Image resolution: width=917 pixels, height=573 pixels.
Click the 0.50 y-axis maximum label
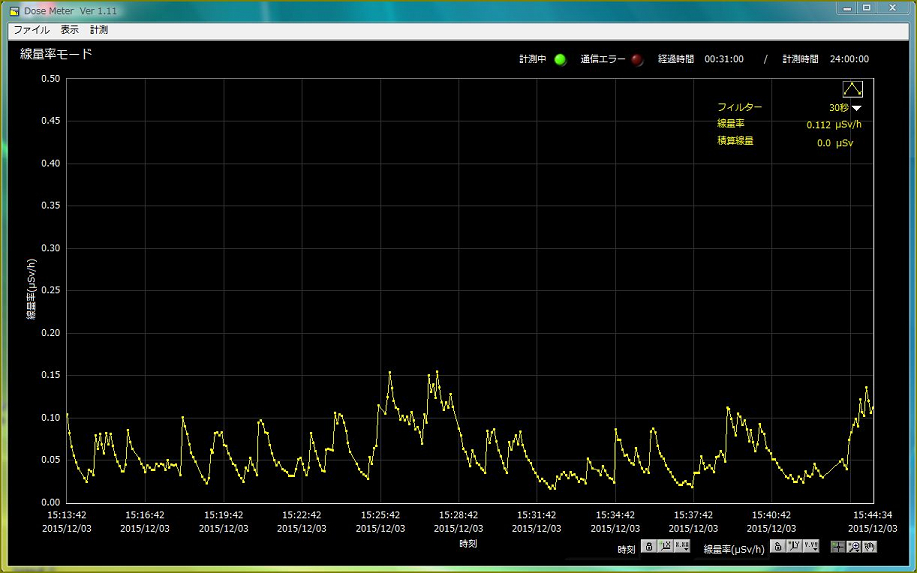(x=50, y=79)
